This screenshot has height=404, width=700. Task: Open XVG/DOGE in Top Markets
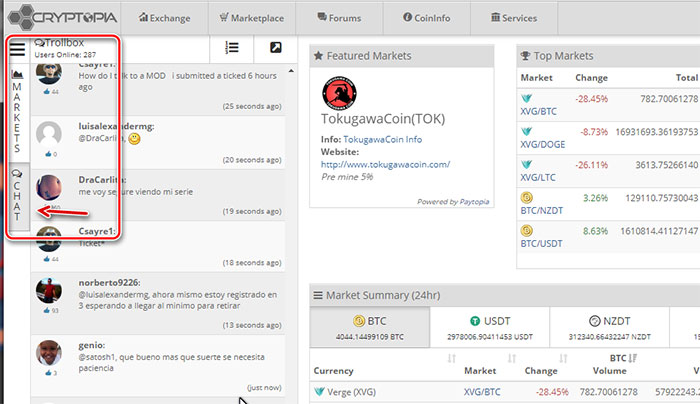click(x=542, y=144)
